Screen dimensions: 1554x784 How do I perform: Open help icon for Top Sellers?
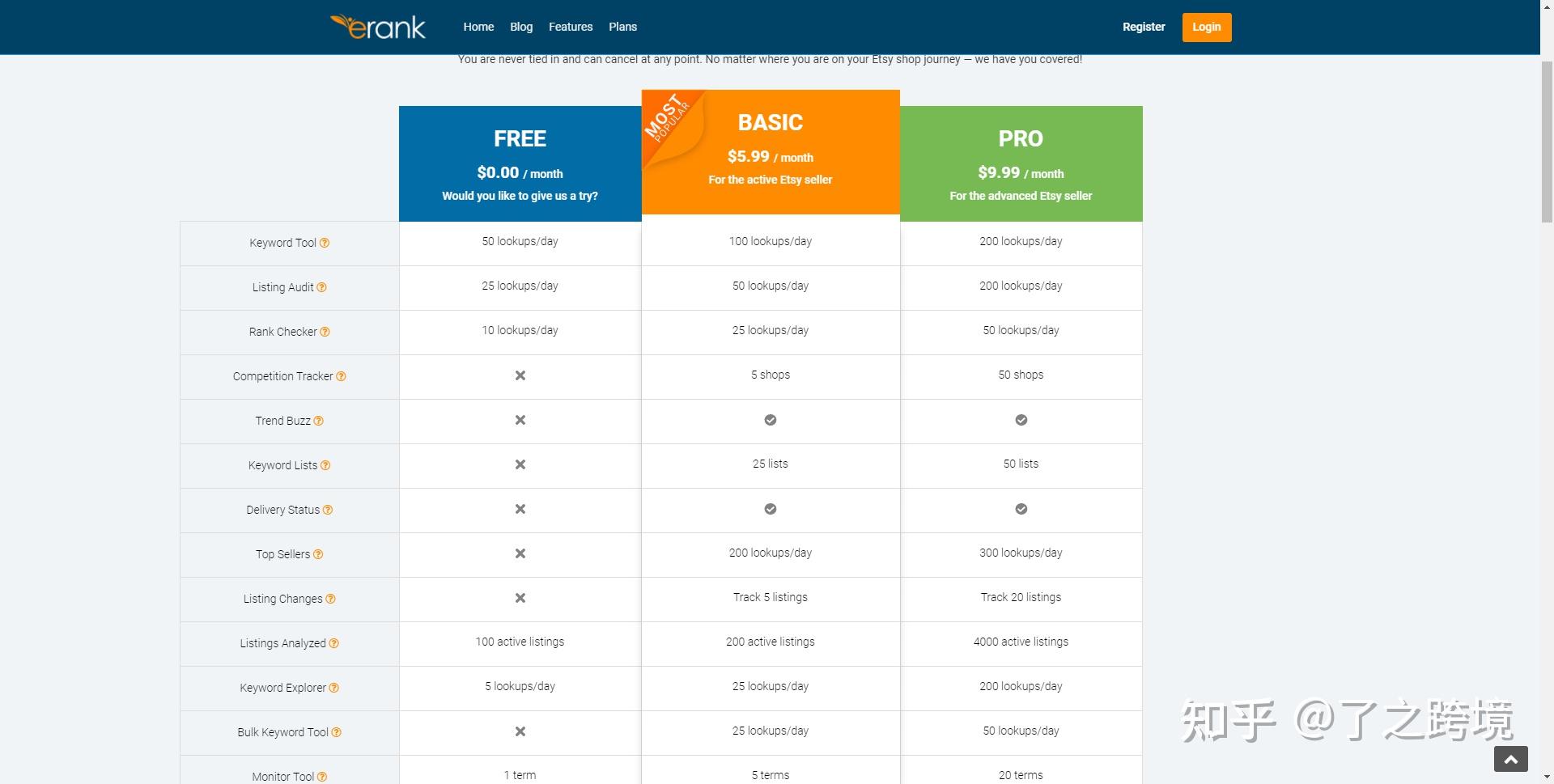pos(318,554)
